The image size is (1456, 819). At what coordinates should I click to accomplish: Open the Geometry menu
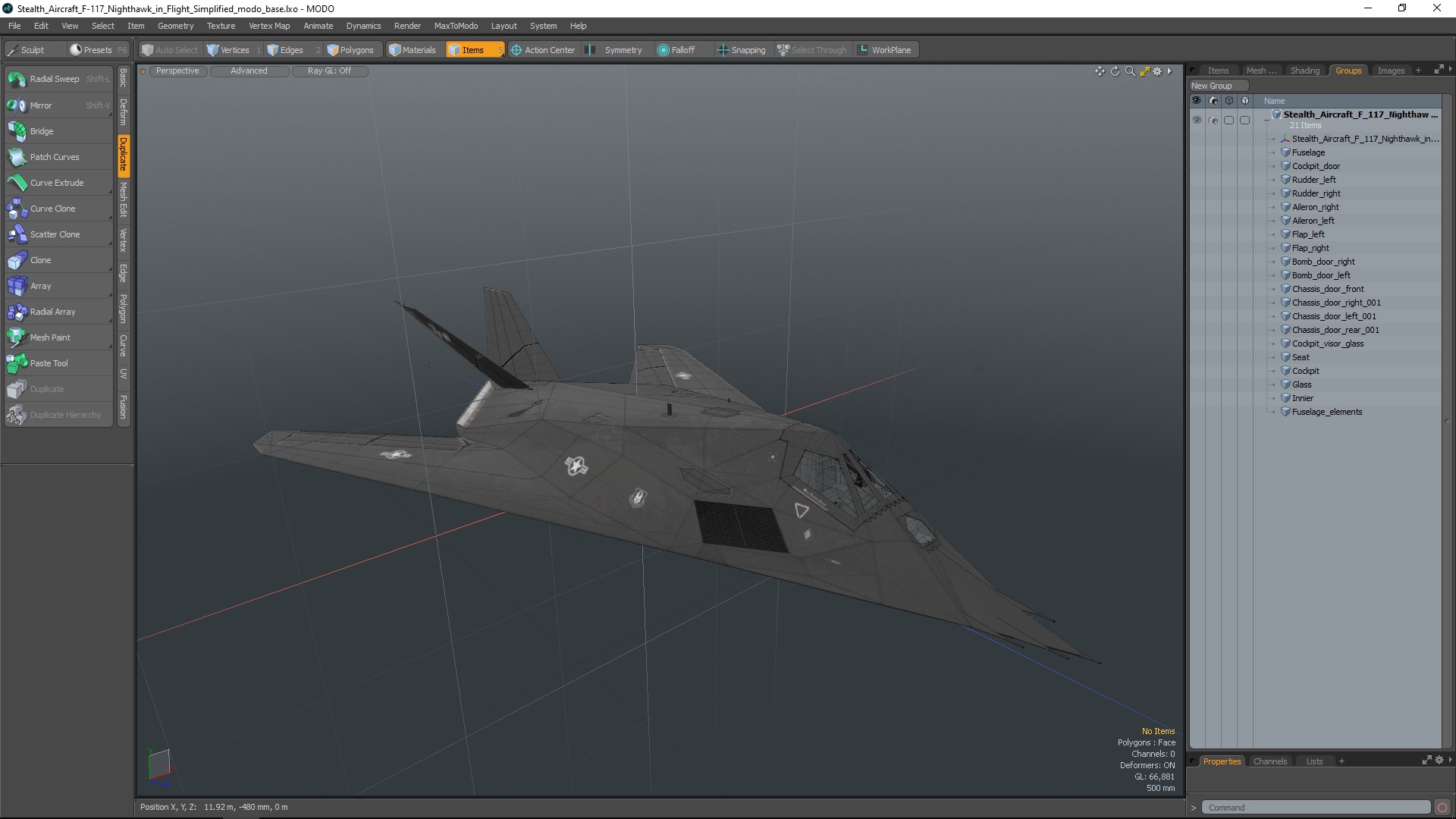coord(175,26)
